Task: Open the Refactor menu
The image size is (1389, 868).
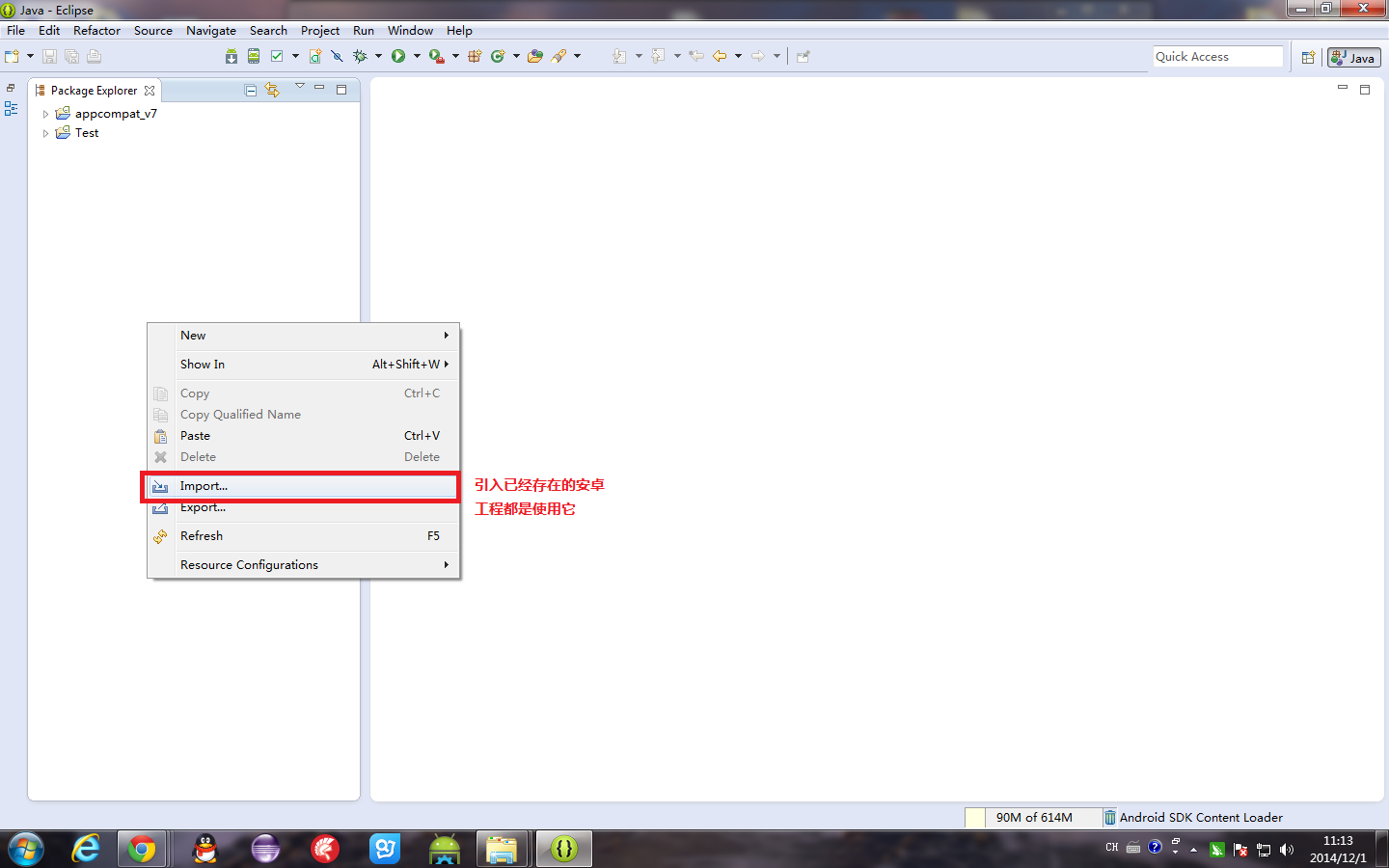Action: [x=97, y=31]
